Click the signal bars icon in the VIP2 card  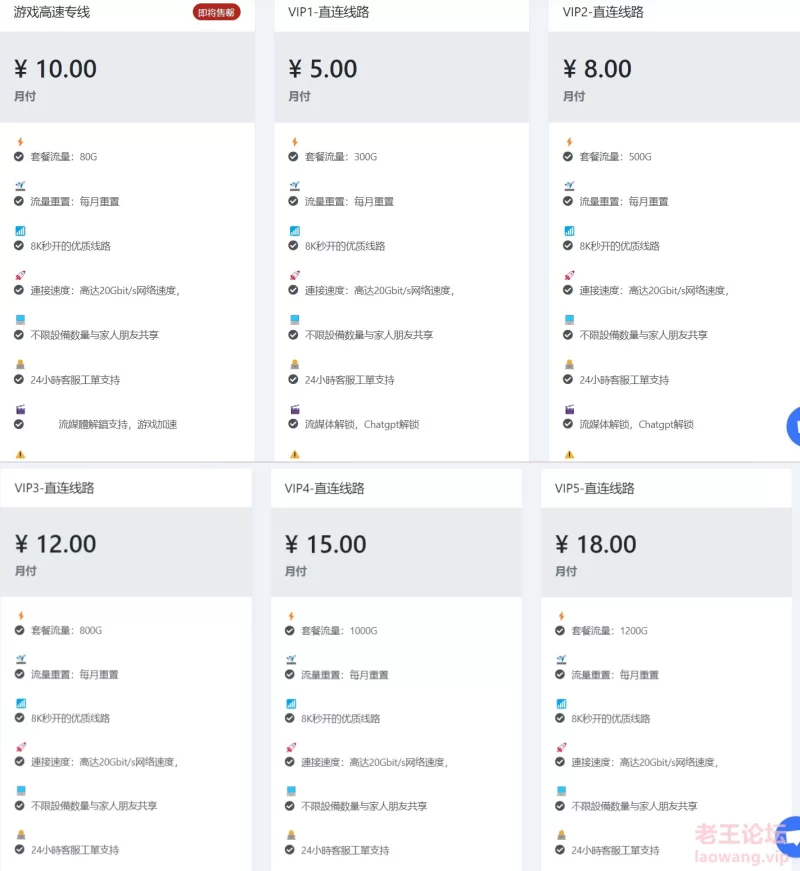point(569,231)
